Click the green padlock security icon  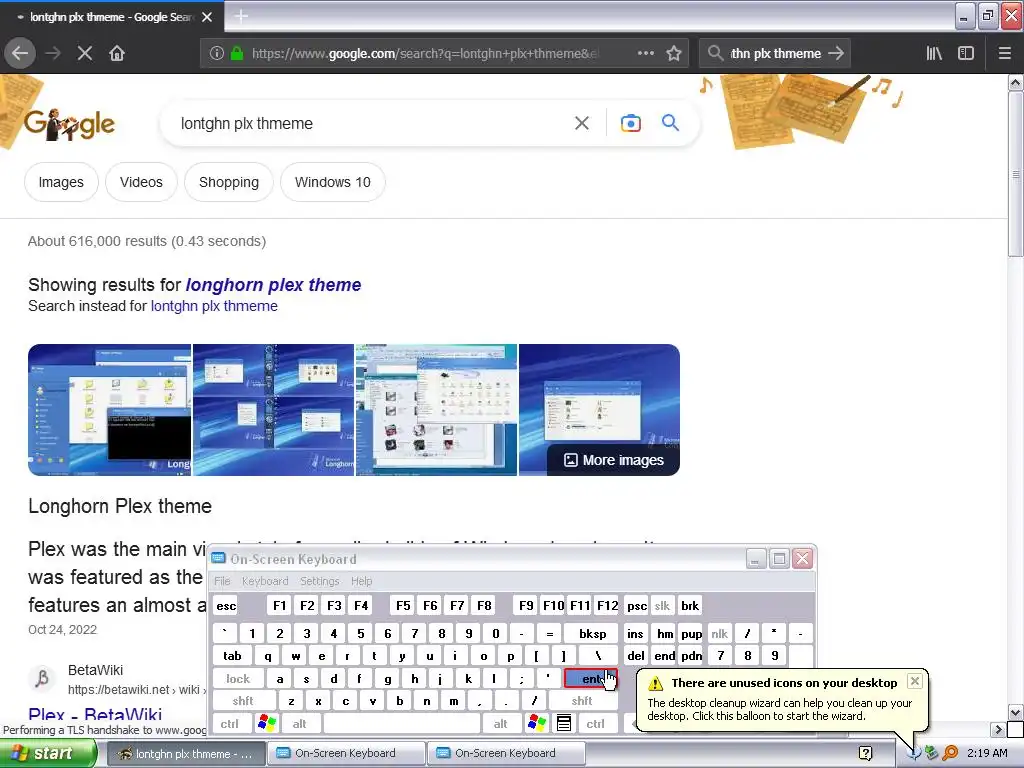click(237, 53)
